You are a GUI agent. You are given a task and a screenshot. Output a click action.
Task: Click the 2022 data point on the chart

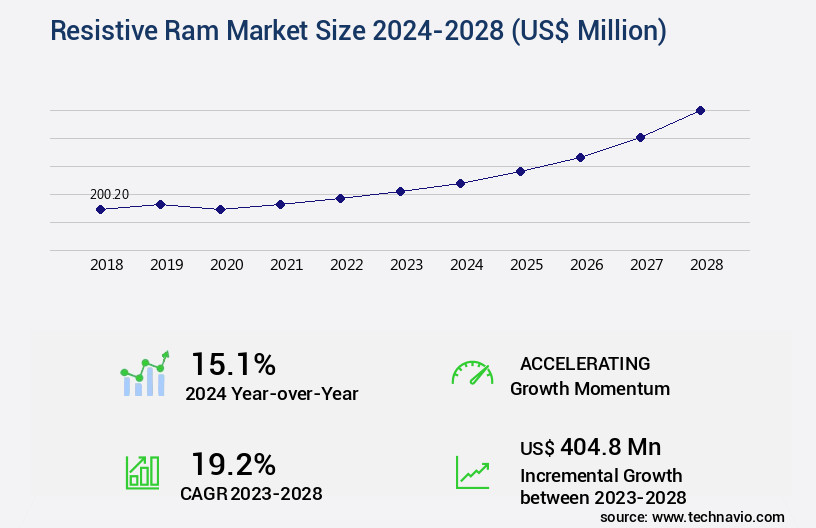[x=340, y=198]
